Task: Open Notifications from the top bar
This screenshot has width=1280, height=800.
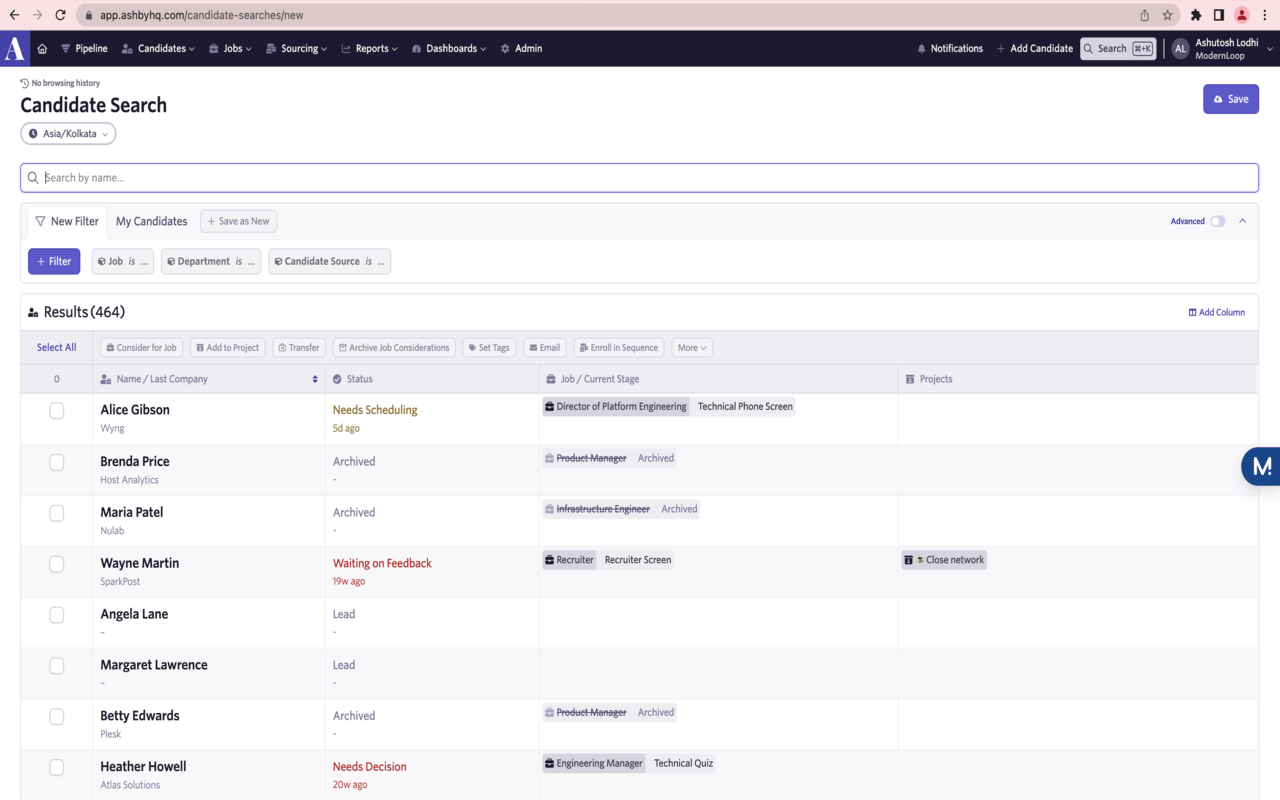Action: pyautogui.click(x=948, y=47)
